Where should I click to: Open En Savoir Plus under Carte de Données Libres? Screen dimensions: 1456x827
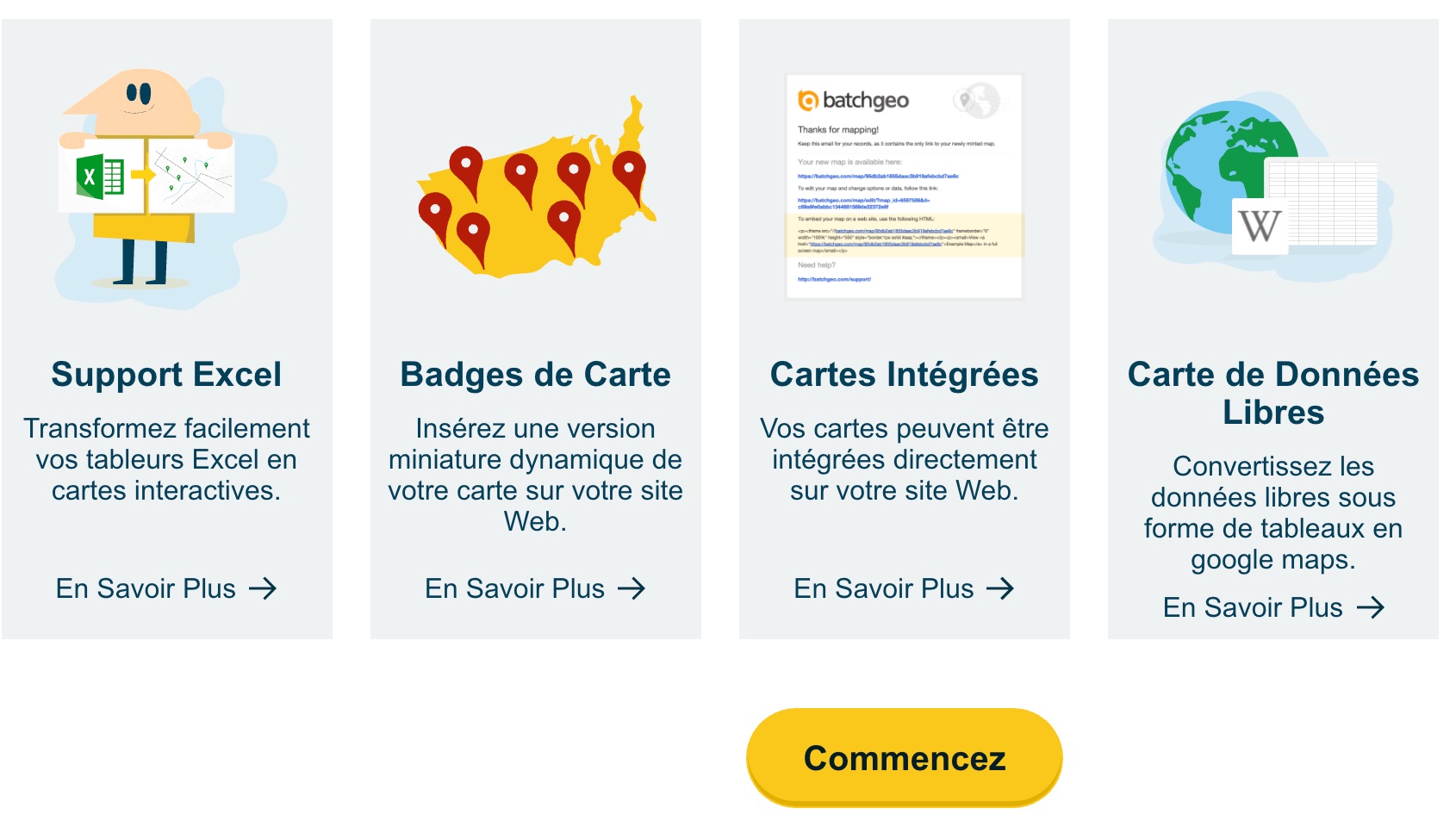point(1251,607)
